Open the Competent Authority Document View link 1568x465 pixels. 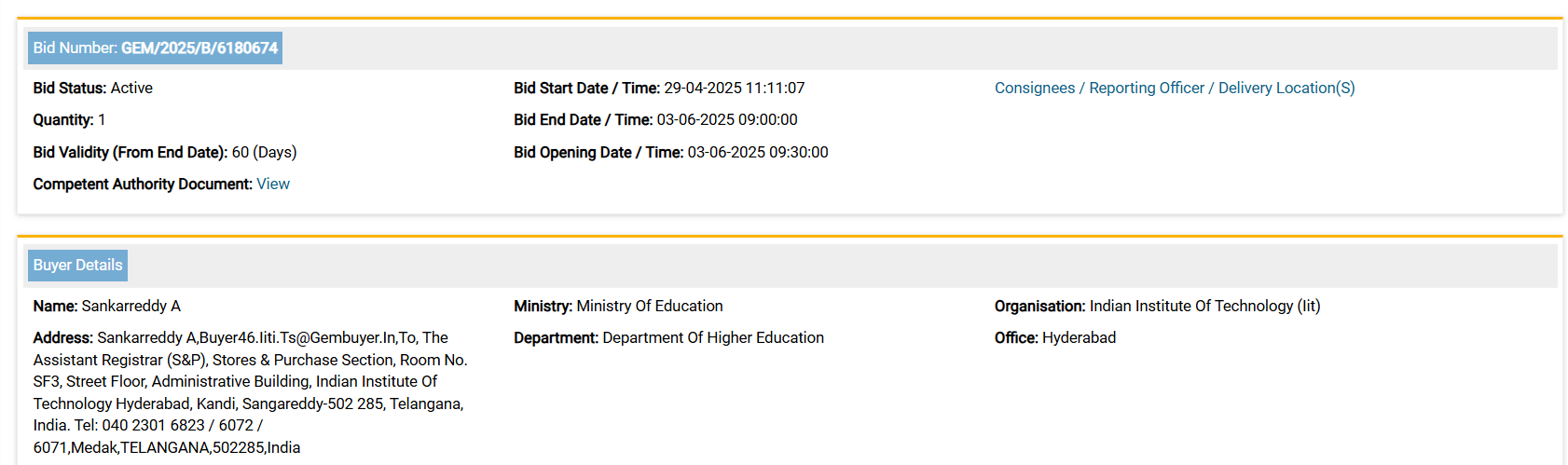(x=273, y=185)
